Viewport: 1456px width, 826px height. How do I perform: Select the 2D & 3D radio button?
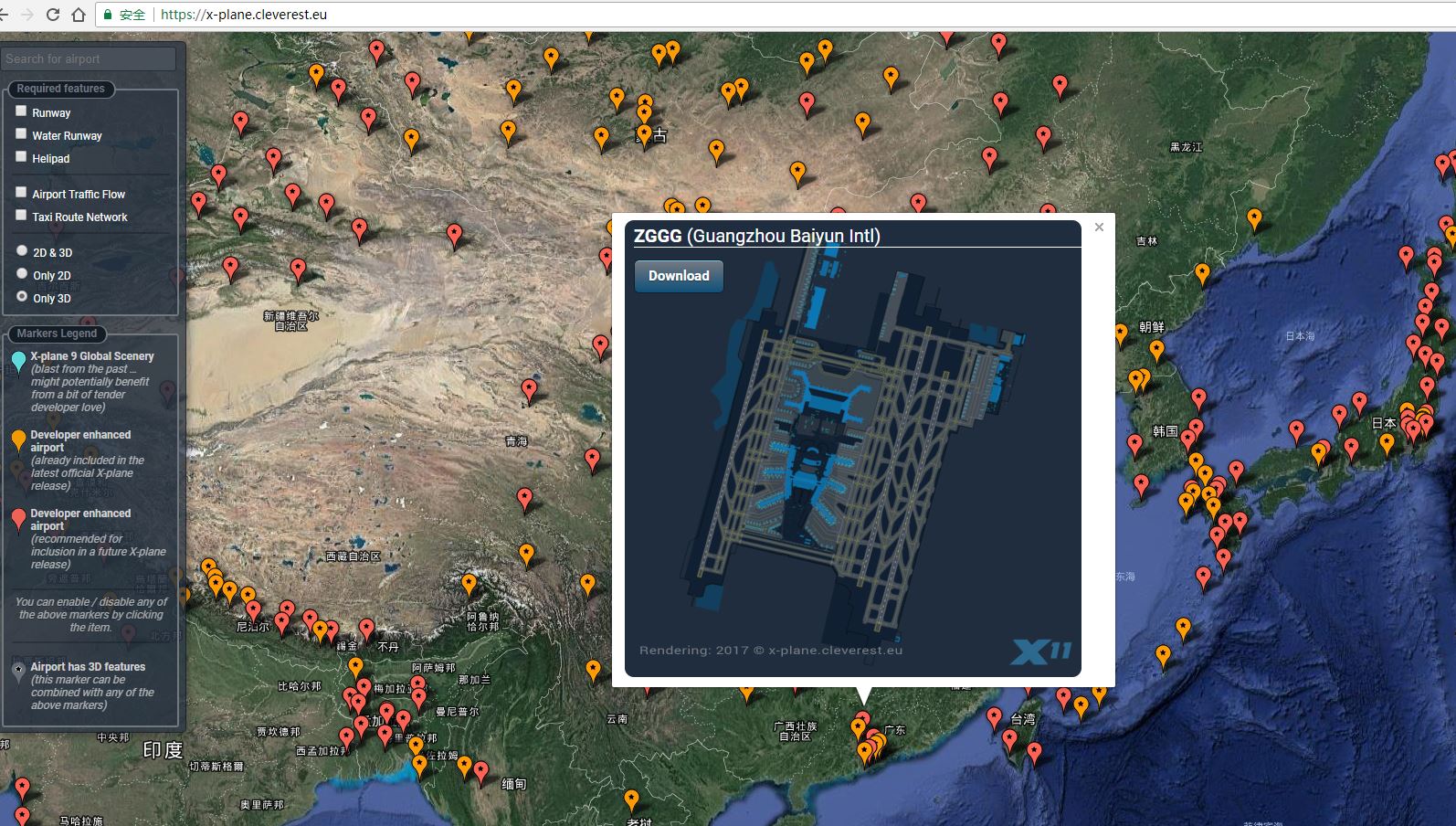coord(22,250)
